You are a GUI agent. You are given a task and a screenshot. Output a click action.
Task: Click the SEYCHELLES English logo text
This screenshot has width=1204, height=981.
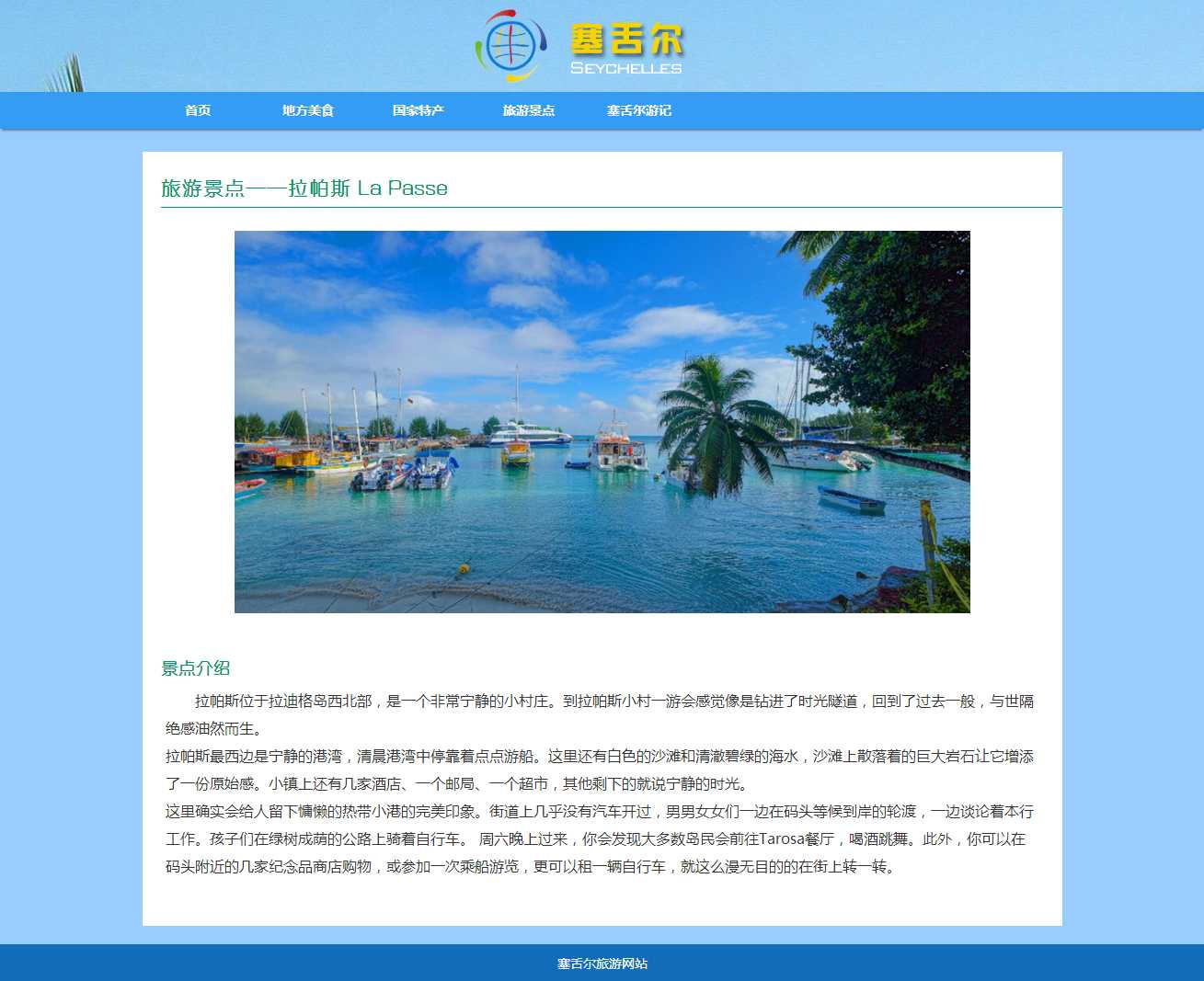(626, 69)
